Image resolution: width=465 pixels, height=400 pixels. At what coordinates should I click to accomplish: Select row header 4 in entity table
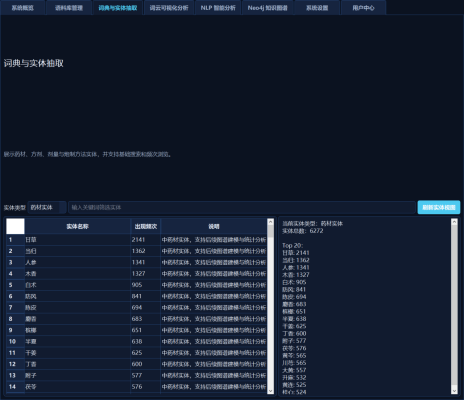tap(15, 274)
